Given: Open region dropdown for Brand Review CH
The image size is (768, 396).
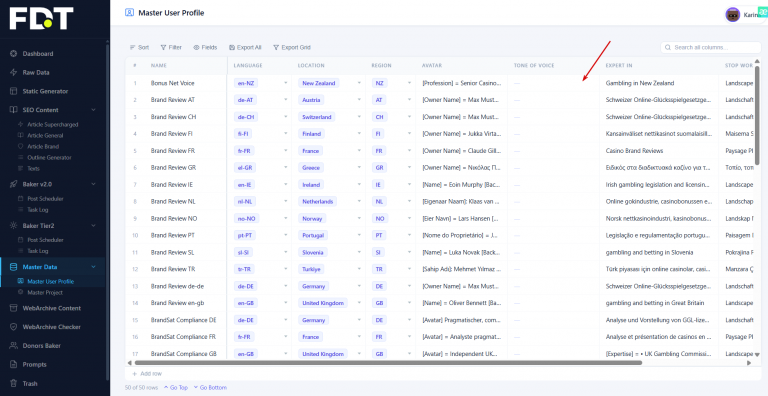Looking at the screenshot, I should [409, 117].
